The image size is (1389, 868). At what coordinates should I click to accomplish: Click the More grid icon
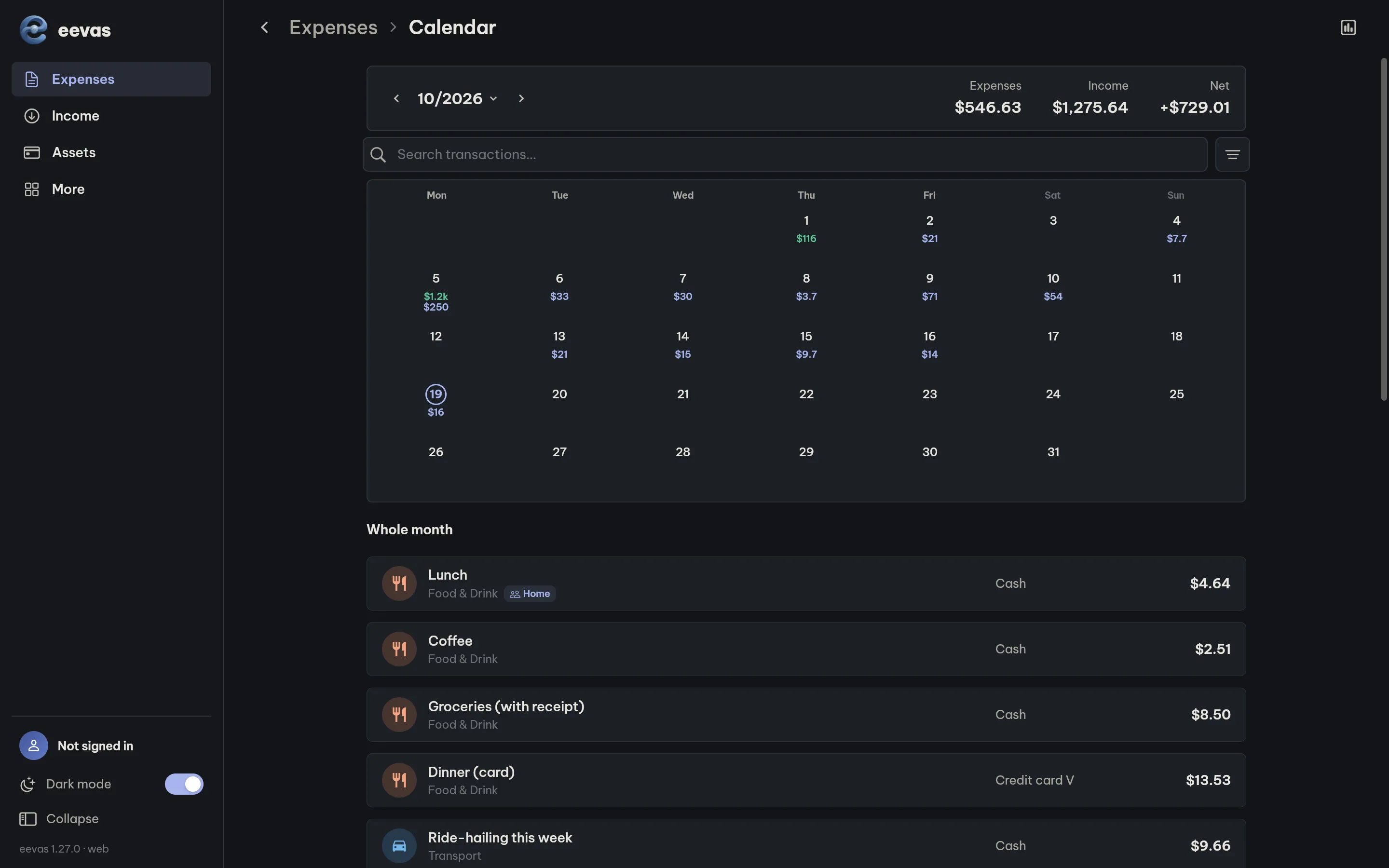click(x=31, y=189)
